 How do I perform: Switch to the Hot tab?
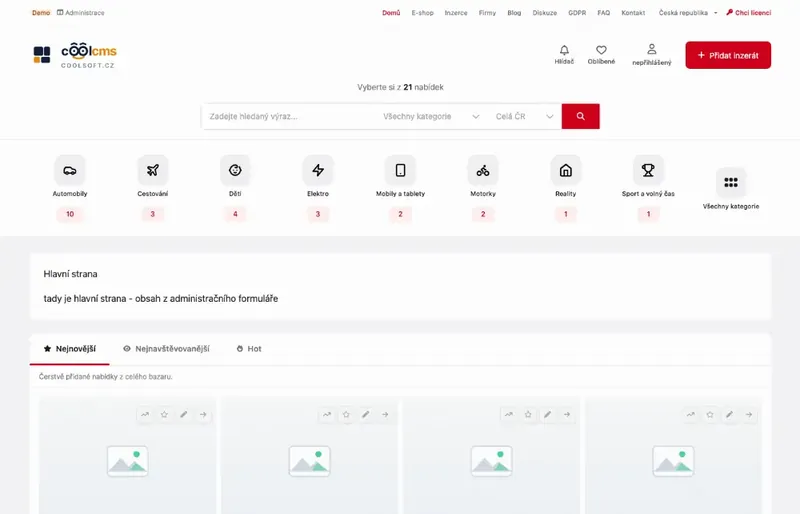pyautogui.click(x=249, y=349)
